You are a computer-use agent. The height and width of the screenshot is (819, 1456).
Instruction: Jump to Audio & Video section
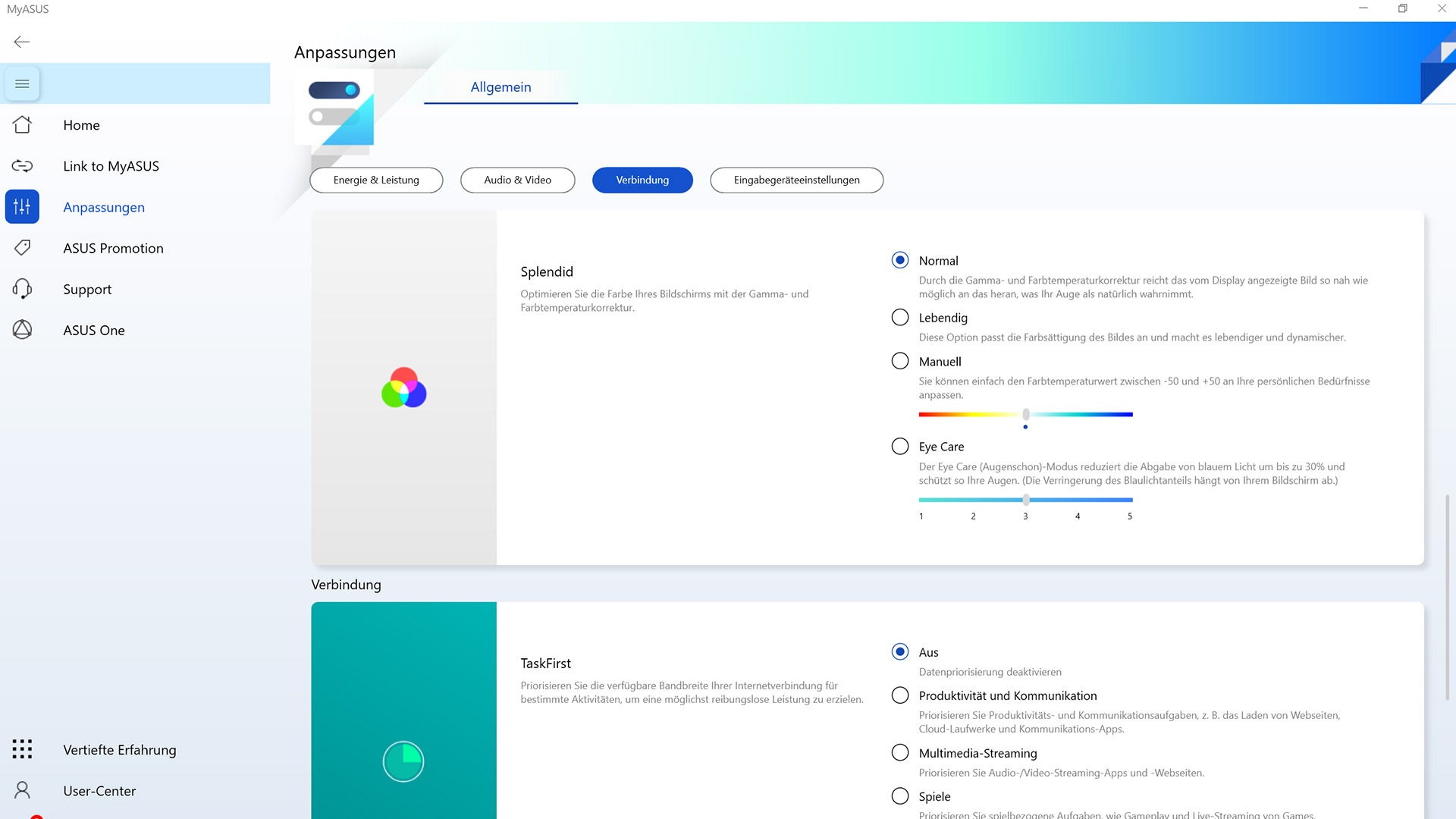(x=517, y=180)
